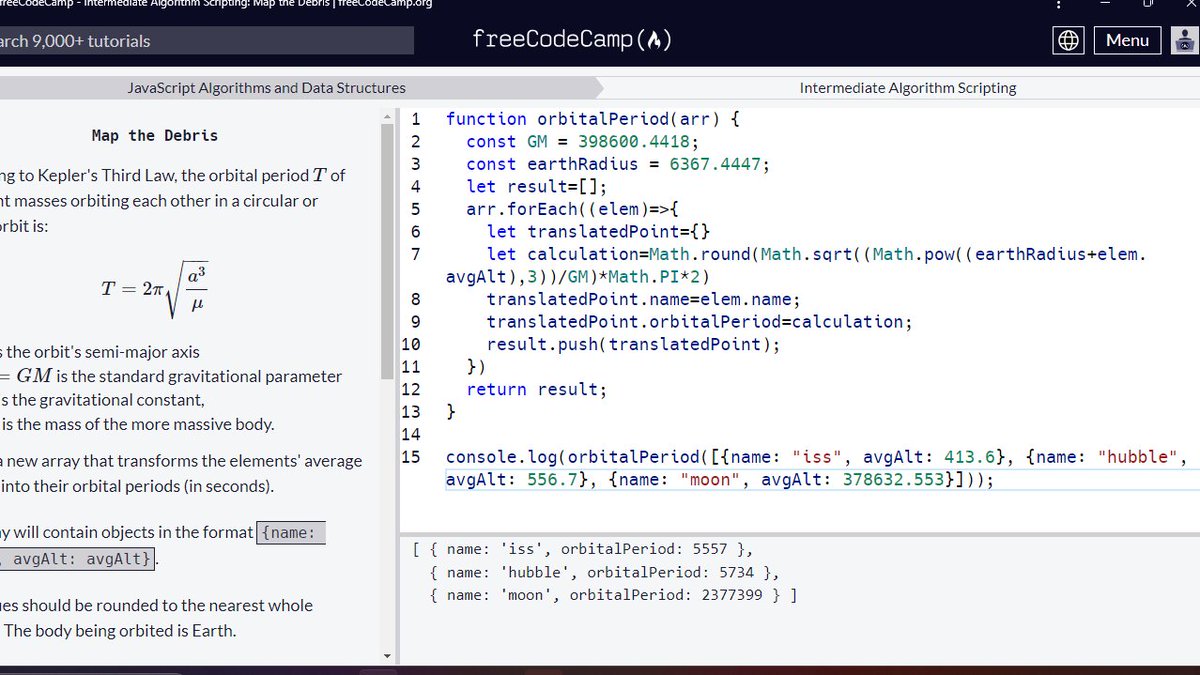Click the freeCodeCamp logo link
The height and width of the screenshot is (675, 1200).
[572, 40]
